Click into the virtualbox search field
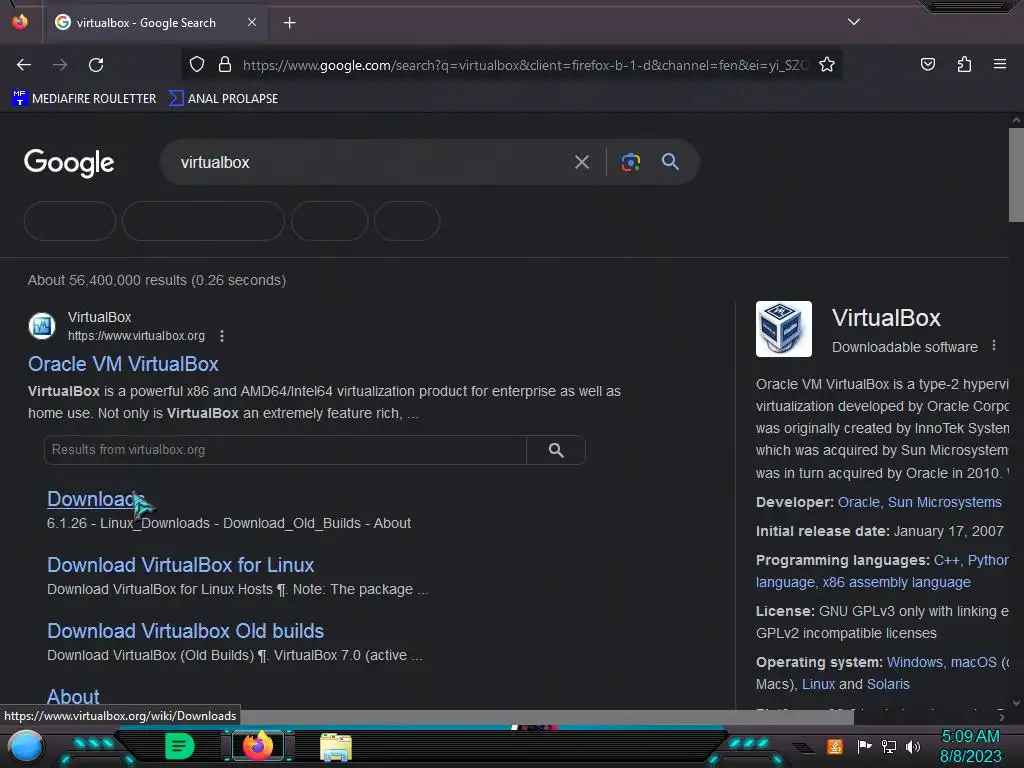The width and height of the screenshot is (1024, 768). [366, 162]
